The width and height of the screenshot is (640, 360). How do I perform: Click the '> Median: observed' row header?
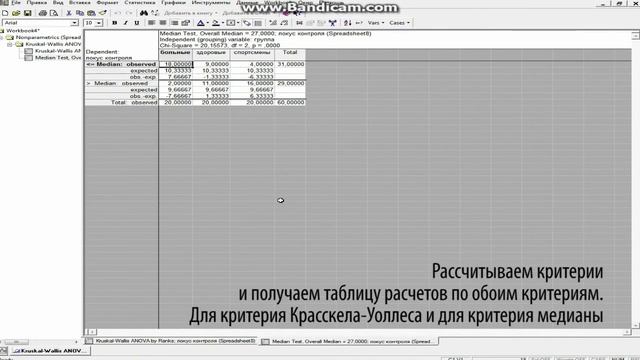pyautogui.click(x=121, y=83)
